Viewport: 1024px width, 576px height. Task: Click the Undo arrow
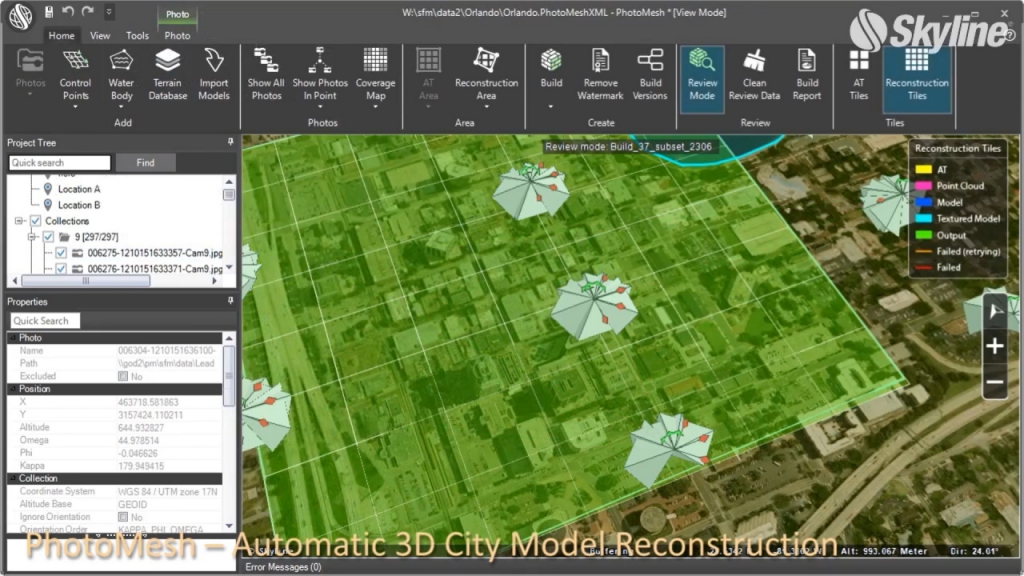[x=68, y=12]
